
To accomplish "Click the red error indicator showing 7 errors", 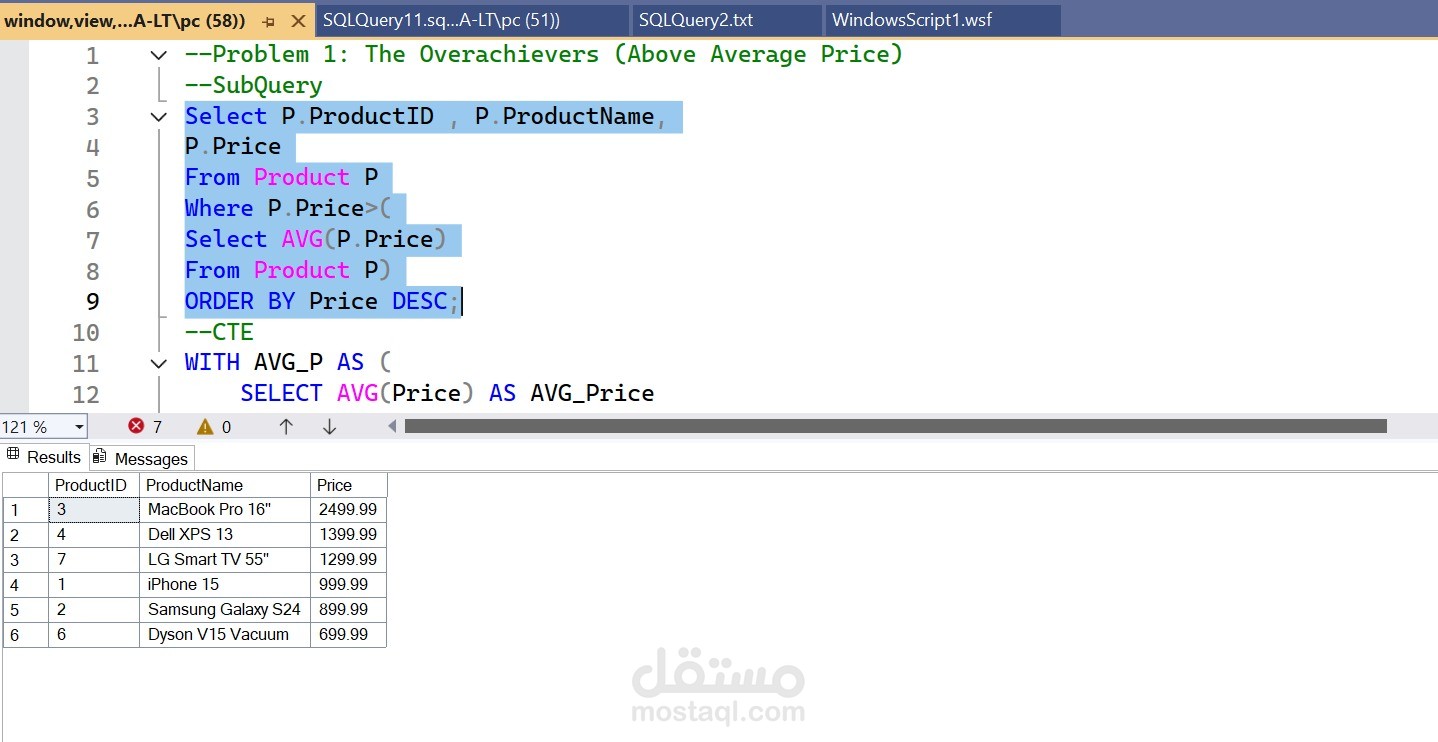I will point(145,427).
